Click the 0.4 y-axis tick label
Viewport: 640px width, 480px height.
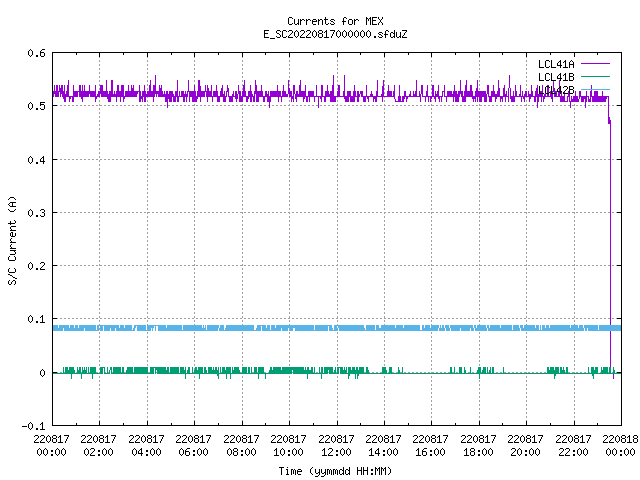coord(36,160)
